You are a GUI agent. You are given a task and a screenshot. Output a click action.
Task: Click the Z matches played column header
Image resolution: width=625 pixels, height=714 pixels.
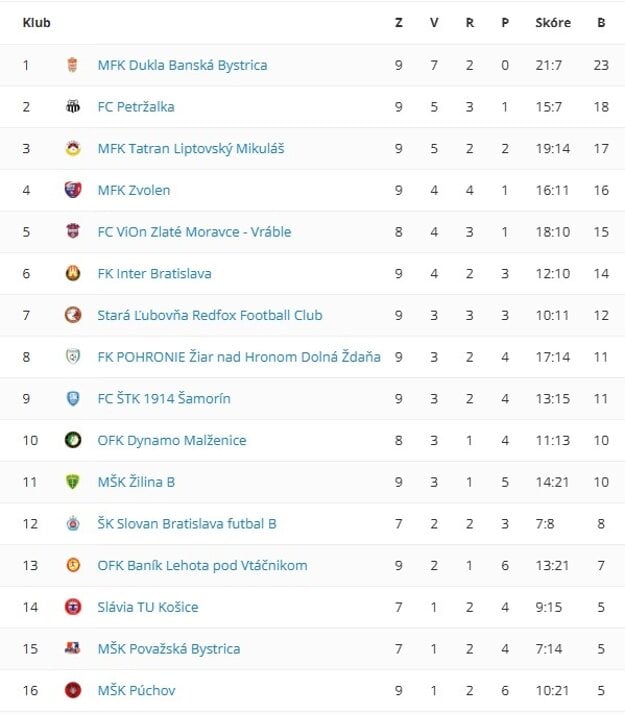[x=399, y=22]
